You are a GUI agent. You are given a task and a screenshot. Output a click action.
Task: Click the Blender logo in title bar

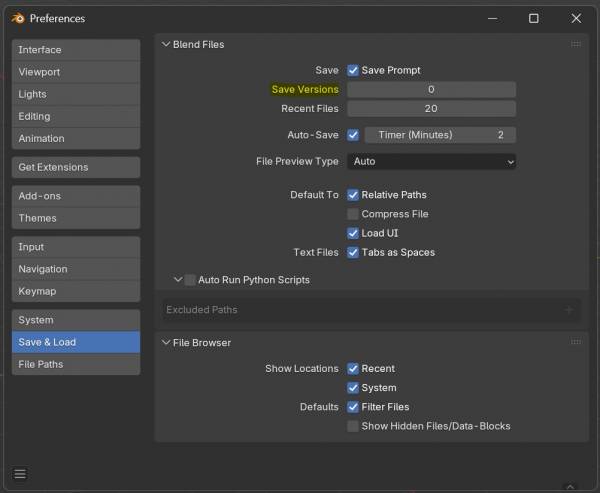pyautogui.click(x=16, y=18)
